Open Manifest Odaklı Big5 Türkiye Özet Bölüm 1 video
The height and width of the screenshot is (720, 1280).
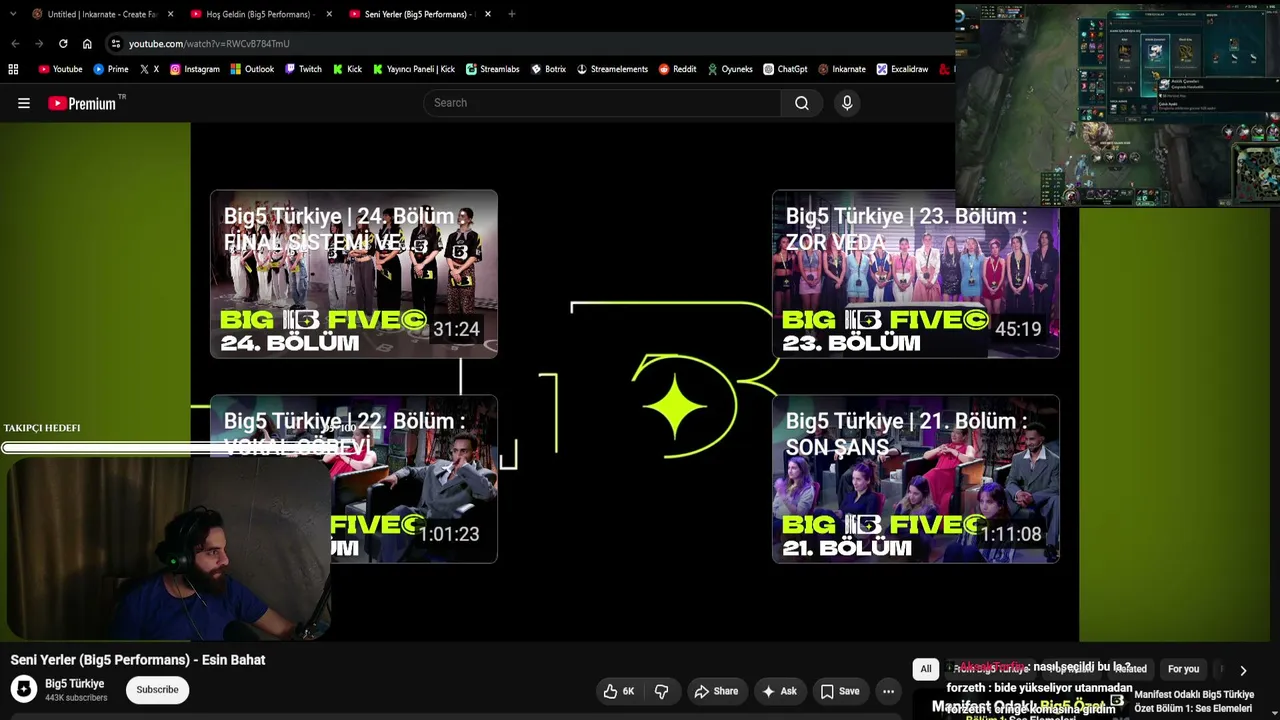point(1194,701)
